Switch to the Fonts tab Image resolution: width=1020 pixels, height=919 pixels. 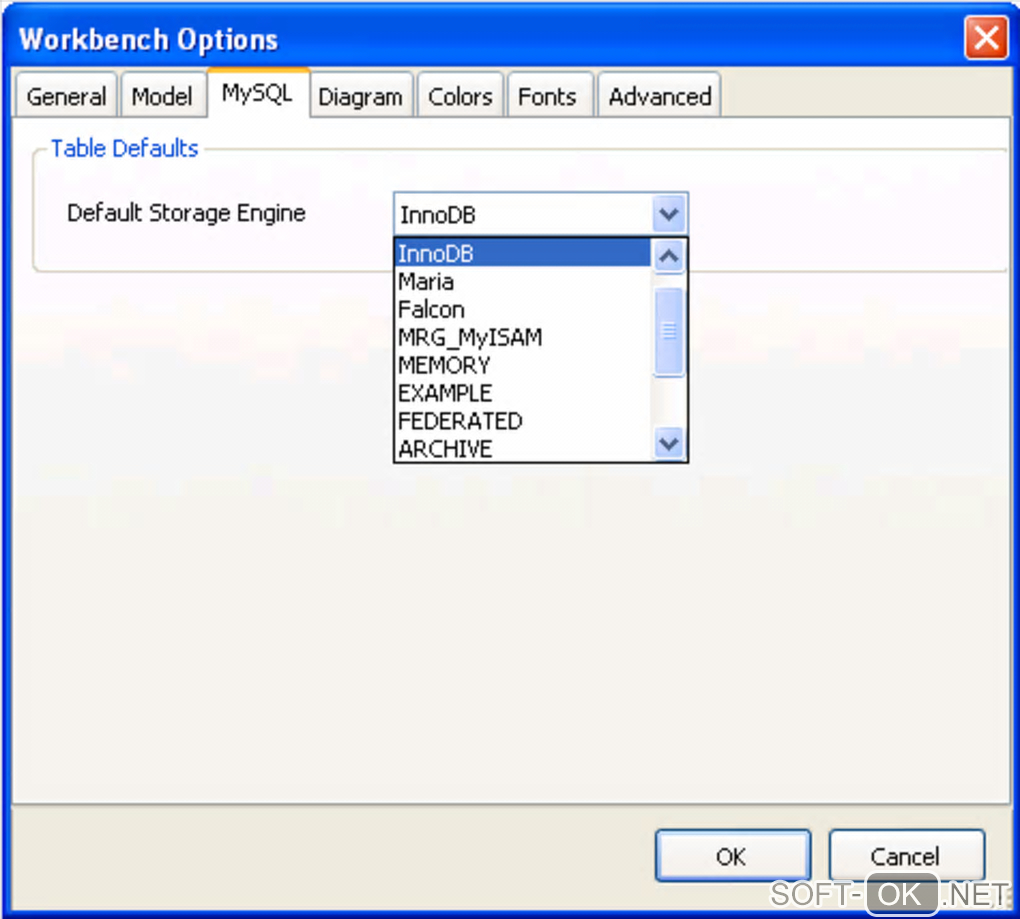tap(548, 96)
